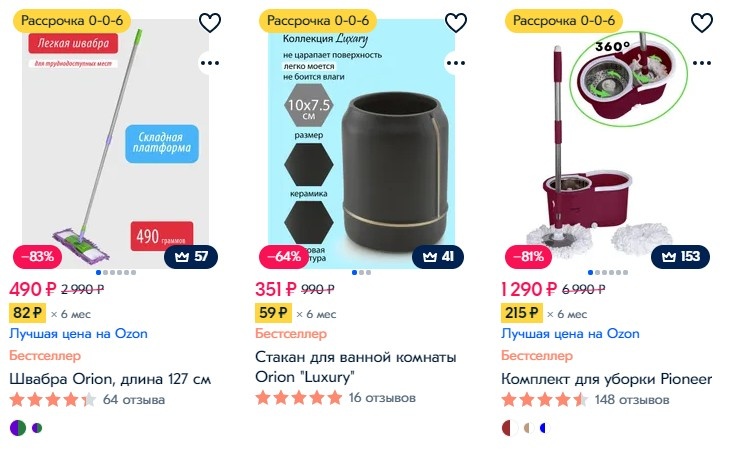
Task: Click Рассрочка 0-0-6 label on Pioneer card
Action: click(x=564, y=21)
